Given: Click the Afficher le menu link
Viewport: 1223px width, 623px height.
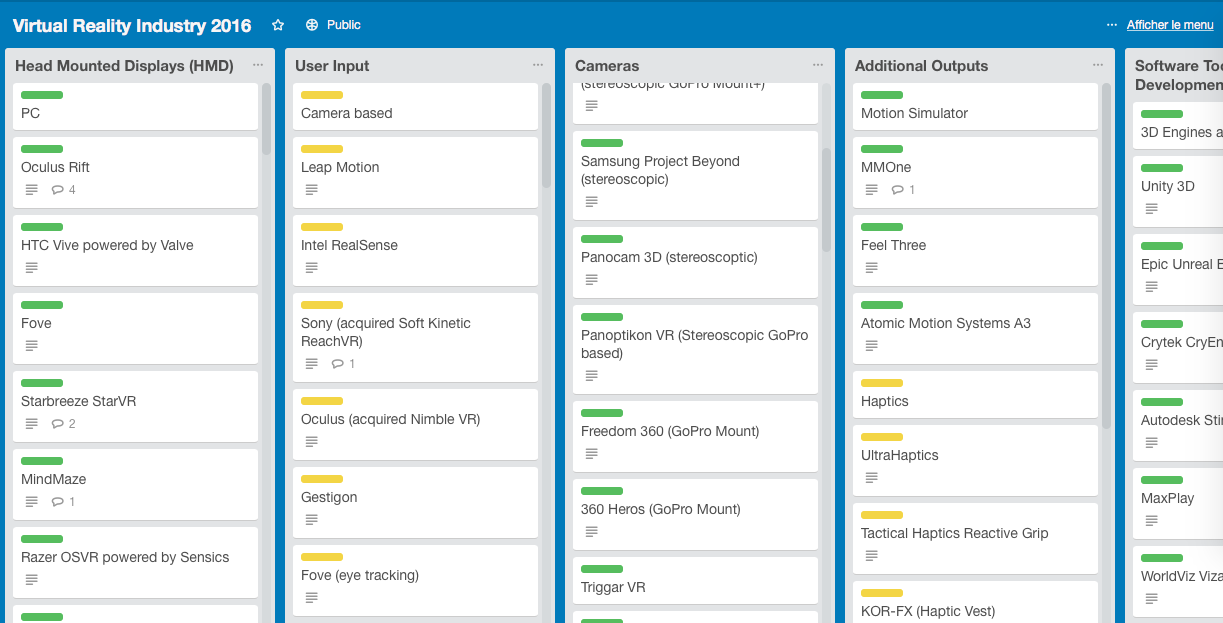Looking at the screenshot, I should [x=1170, y=25].
